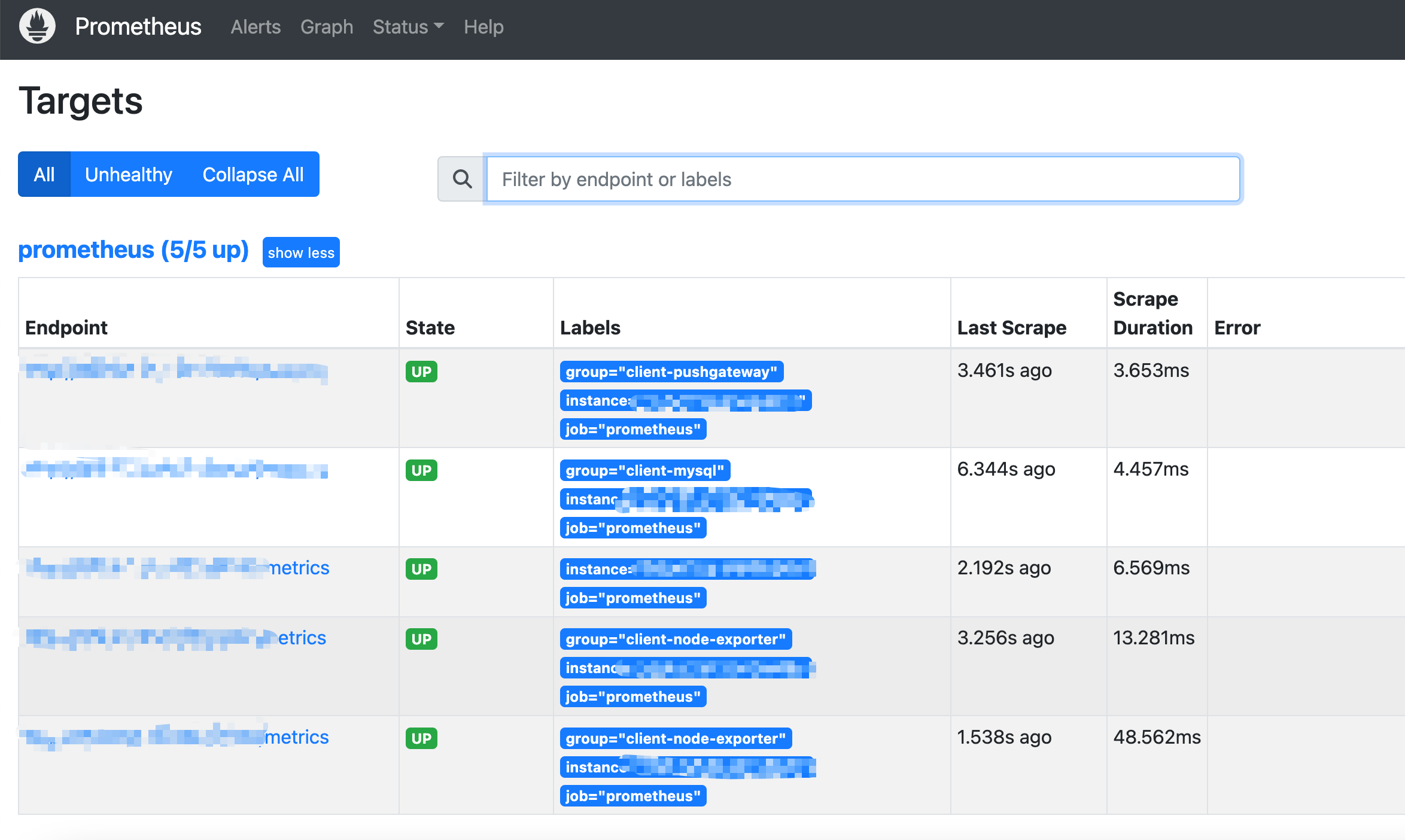Click the UP badge in the 6.569ms row
This screenshot has width=1405, height=840.
[421, 569]
